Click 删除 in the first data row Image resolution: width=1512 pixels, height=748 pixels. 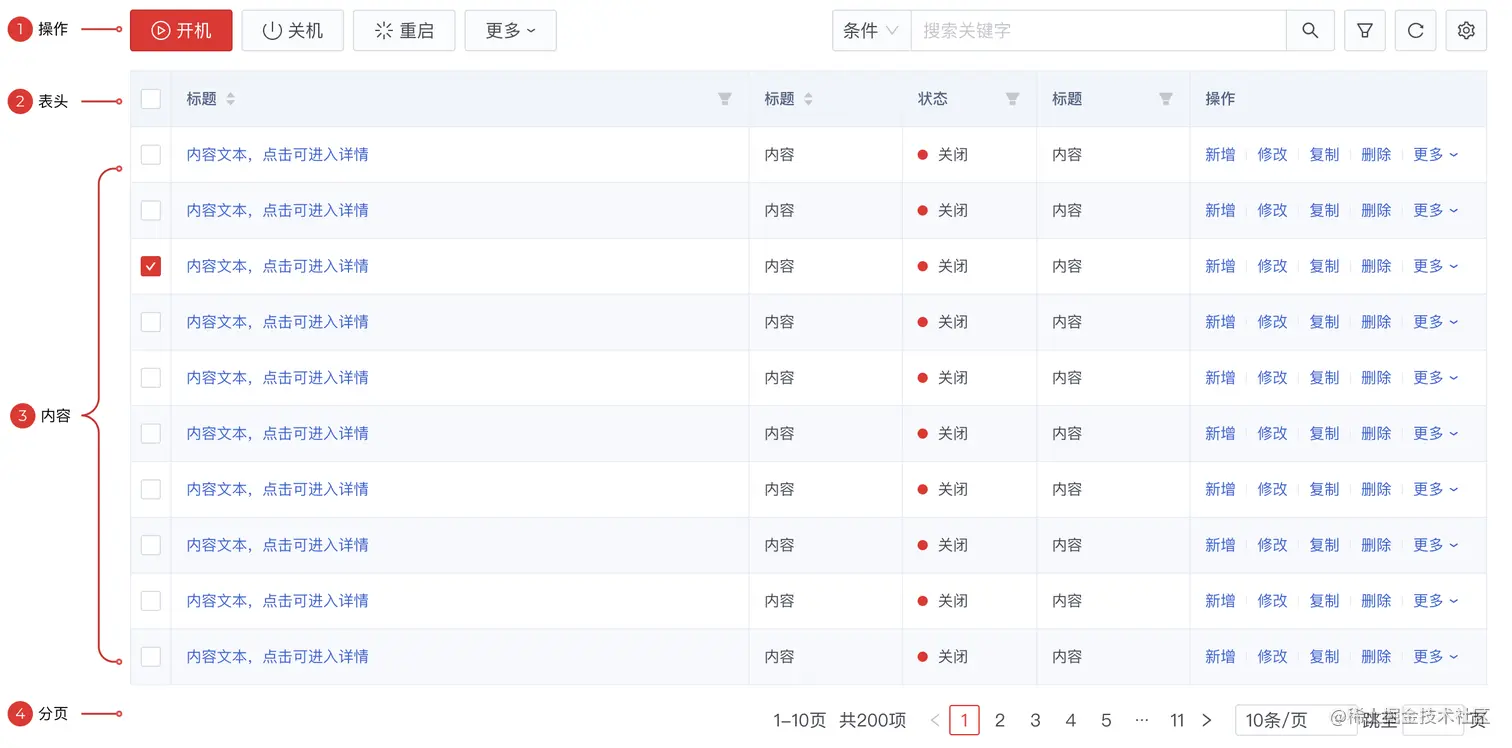(1376, 155)
